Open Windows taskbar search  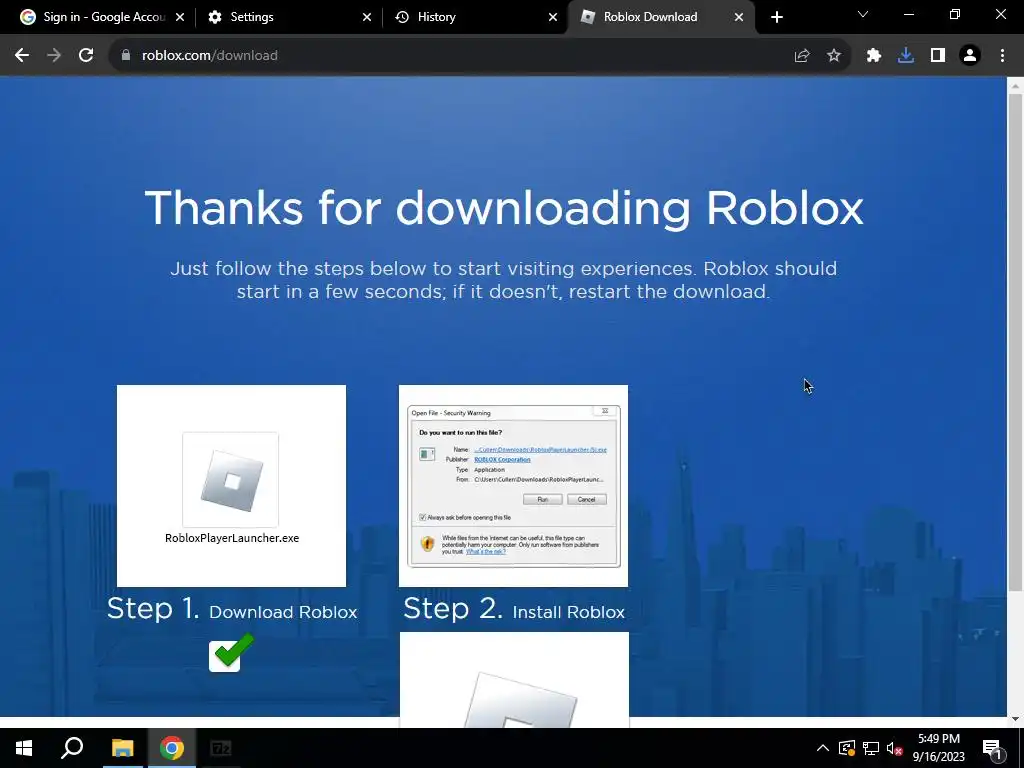[x=72, y=748]
